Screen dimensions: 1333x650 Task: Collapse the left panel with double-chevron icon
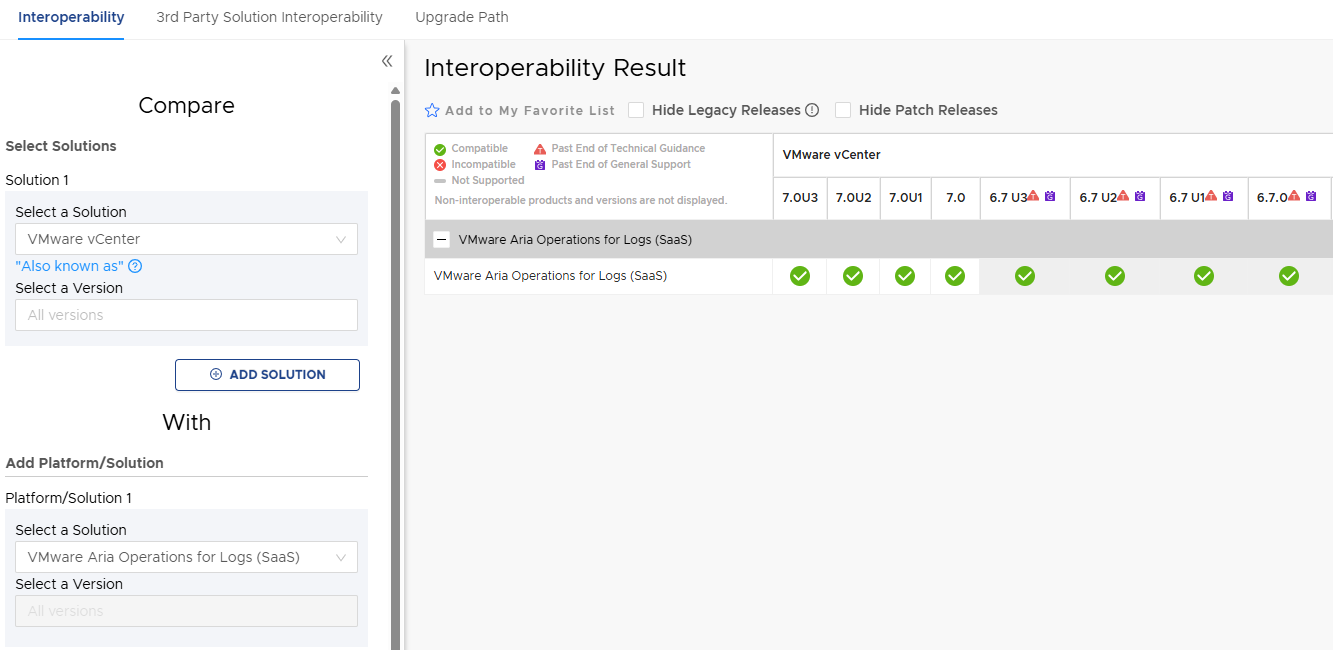[387, 62]
